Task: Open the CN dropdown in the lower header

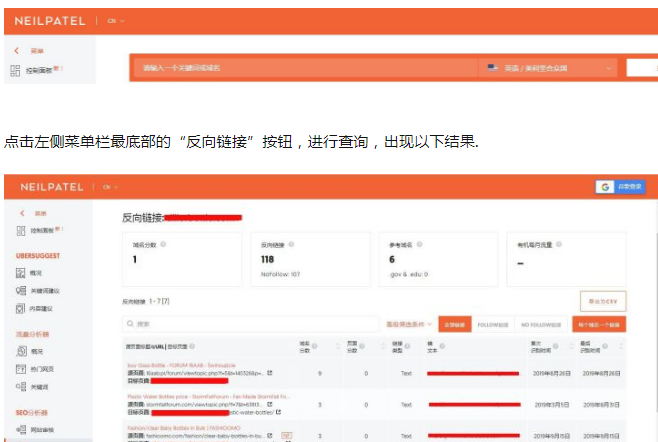Action: (110, 187)
